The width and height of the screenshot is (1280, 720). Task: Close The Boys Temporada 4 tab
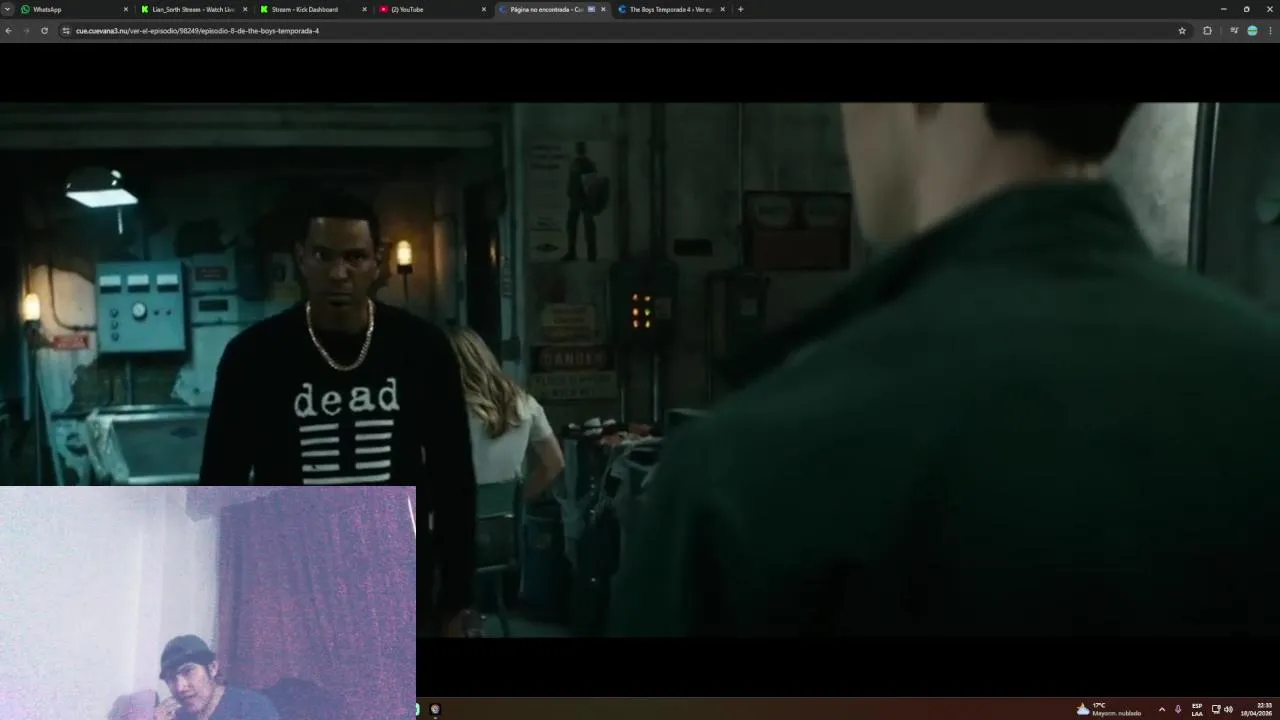pos(722,9)
